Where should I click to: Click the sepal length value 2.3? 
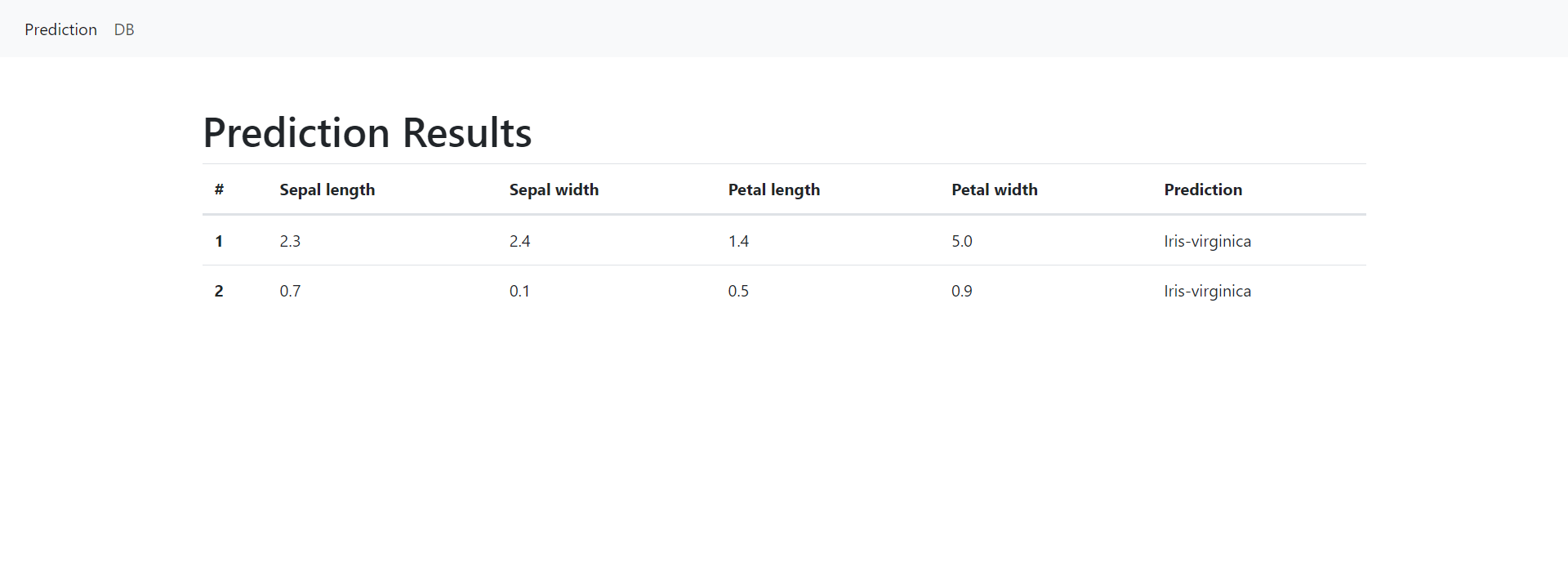[x=290, y=240]
